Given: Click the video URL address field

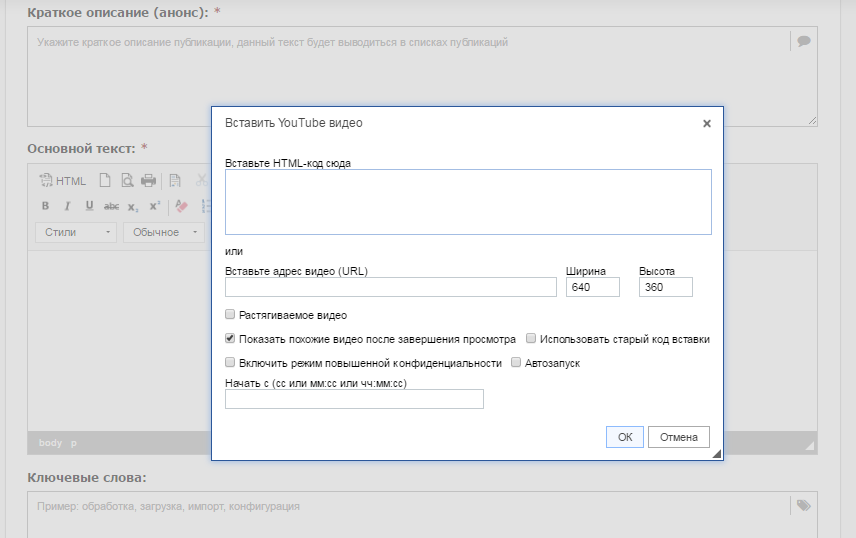Looking at the screenshot, I should (x=391, y=287).
